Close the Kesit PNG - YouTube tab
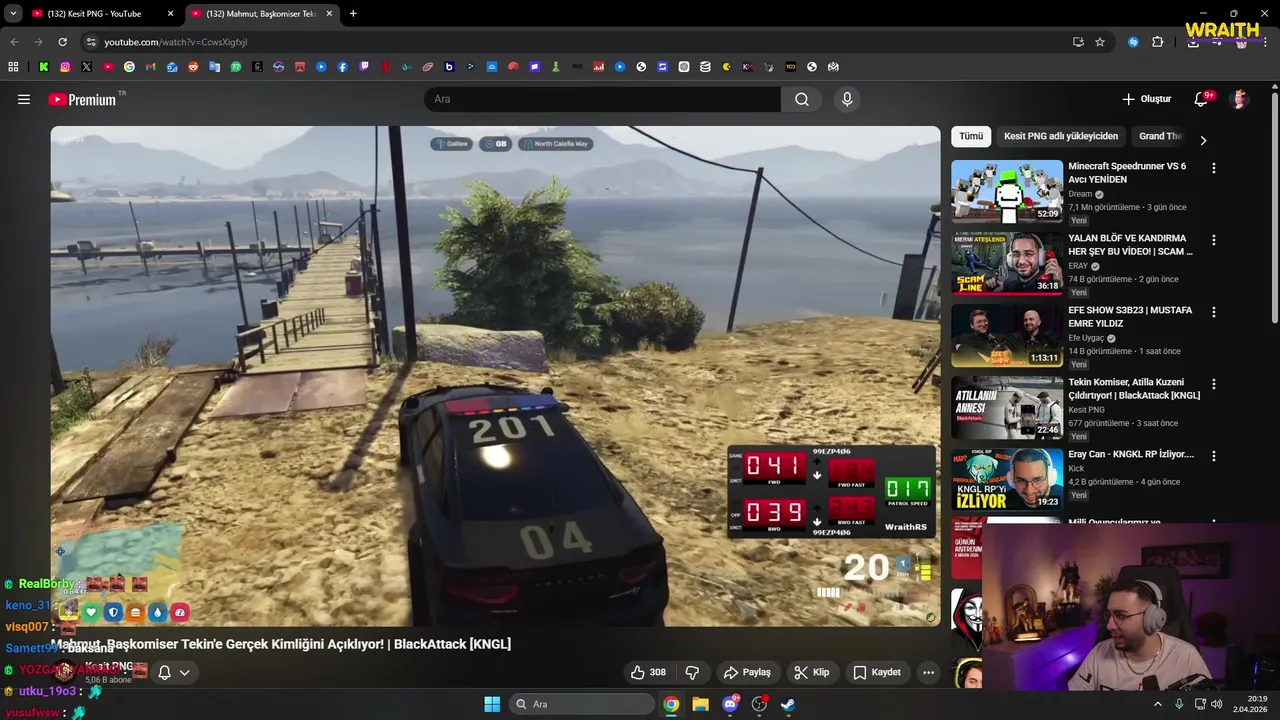1280x720 pixels. [x=170, y=14]
